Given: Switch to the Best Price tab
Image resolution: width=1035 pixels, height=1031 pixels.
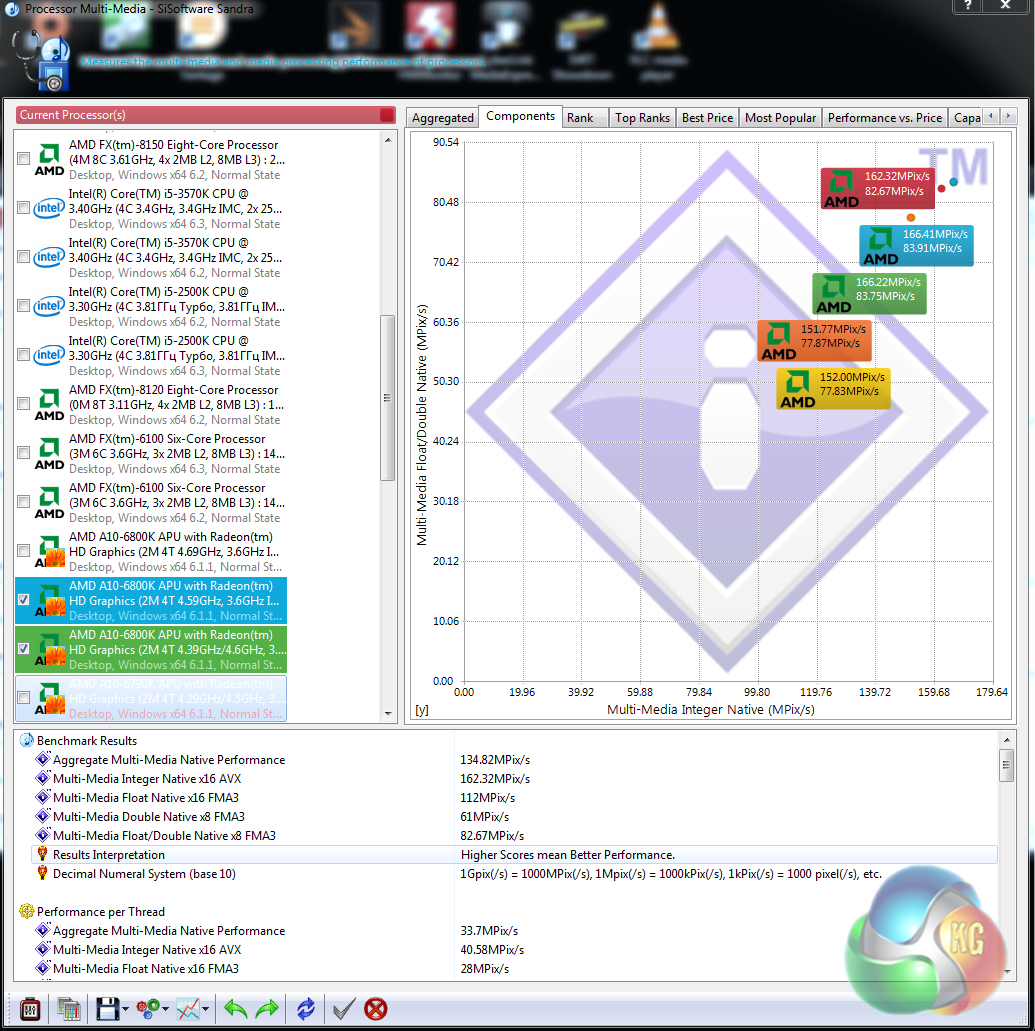Looking at the screenshot, I should pyautogui.click(x=707, y=117).
